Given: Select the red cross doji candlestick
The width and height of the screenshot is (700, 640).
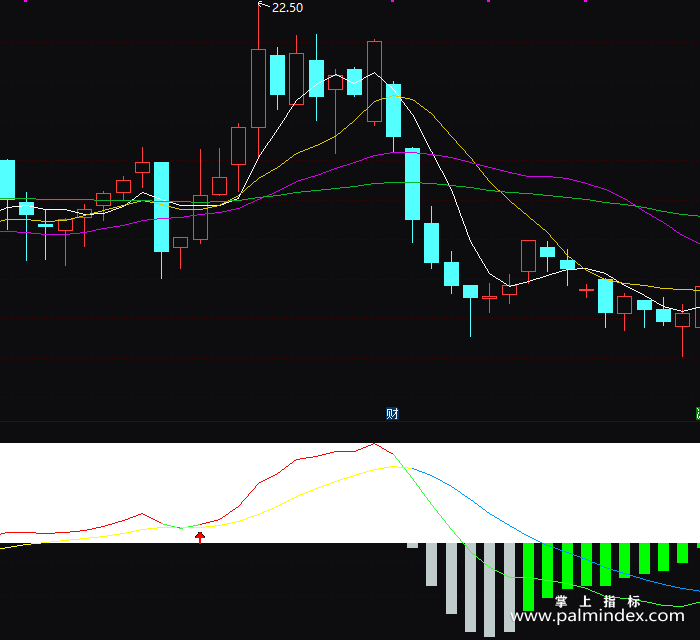Looking at the screenshot, I should pos(586,291).
